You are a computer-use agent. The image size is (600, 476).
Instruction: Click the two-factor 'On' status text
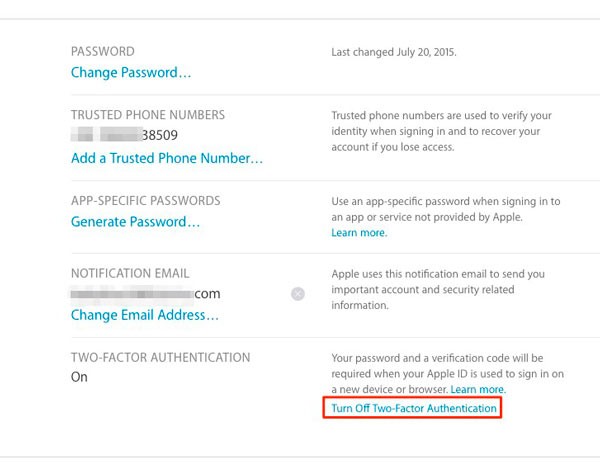[x=79, y=377]
